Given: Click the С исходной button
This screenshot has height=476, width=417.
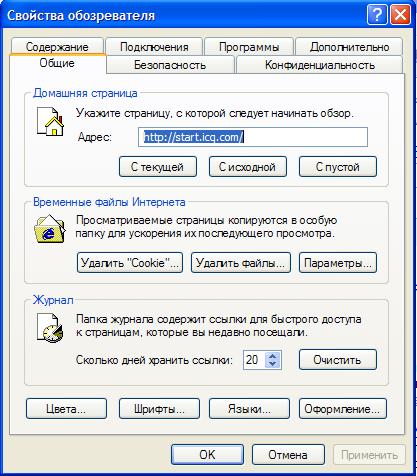Looking at the screenshot, I should (x=248, y=167).
